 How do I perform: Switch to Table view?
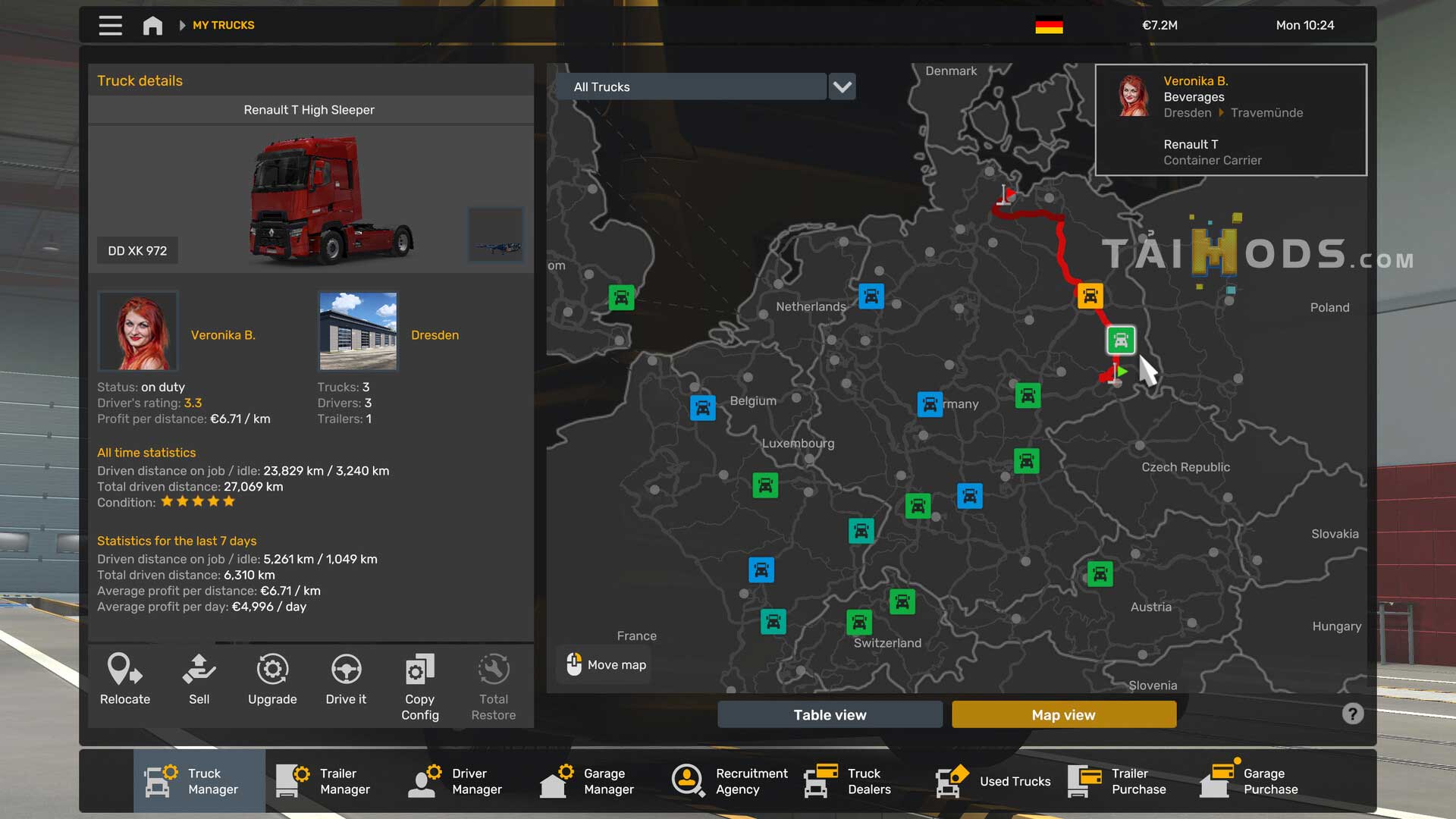[x=830, y=714]
